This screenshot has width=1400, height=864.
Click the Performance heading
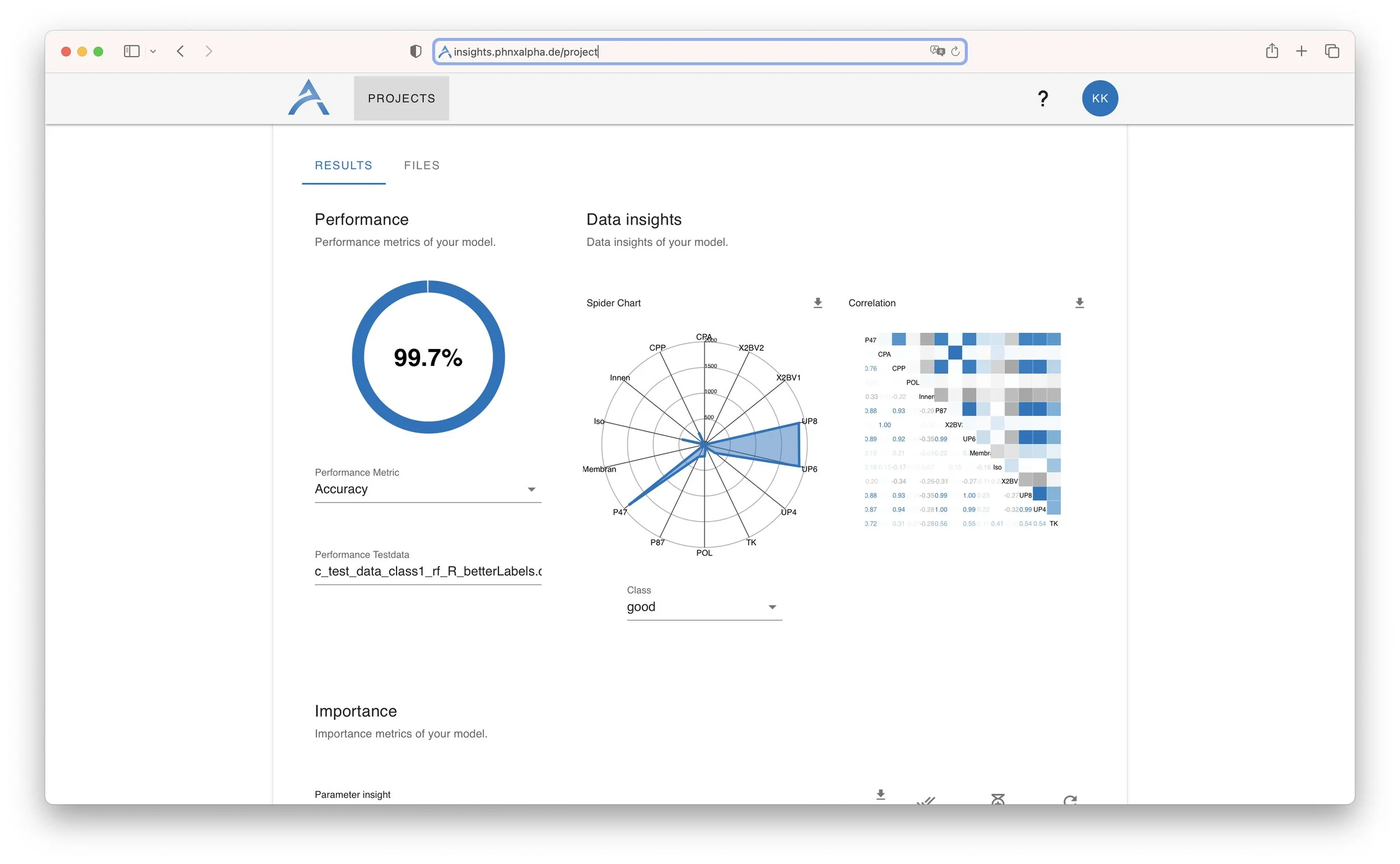tap(361, 220)
